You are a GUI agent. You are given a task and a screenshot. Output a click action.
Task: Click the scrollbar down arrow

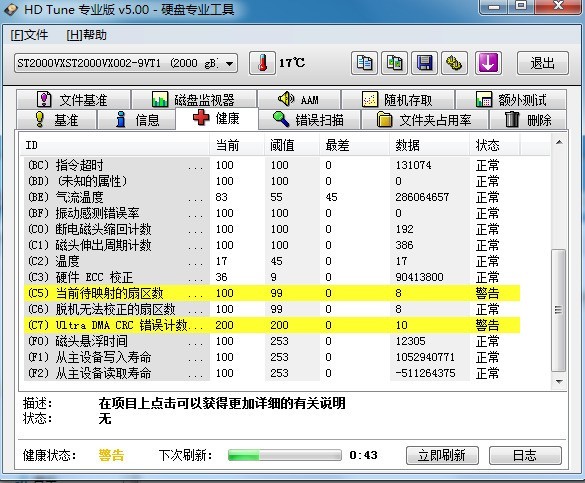click(x=559, y=382)
